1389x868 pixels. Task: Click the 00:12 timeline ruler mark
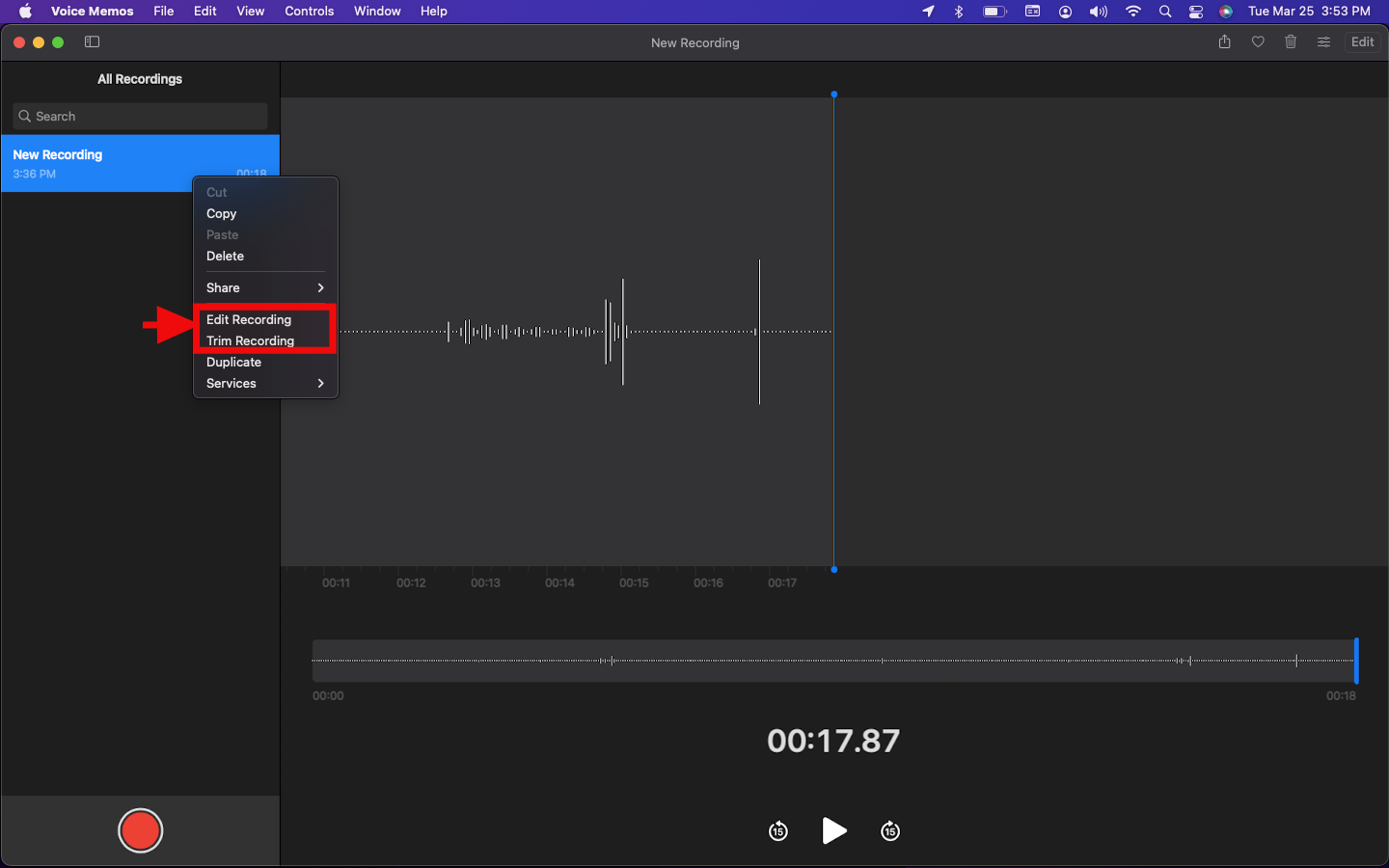[x=411, y=583]
